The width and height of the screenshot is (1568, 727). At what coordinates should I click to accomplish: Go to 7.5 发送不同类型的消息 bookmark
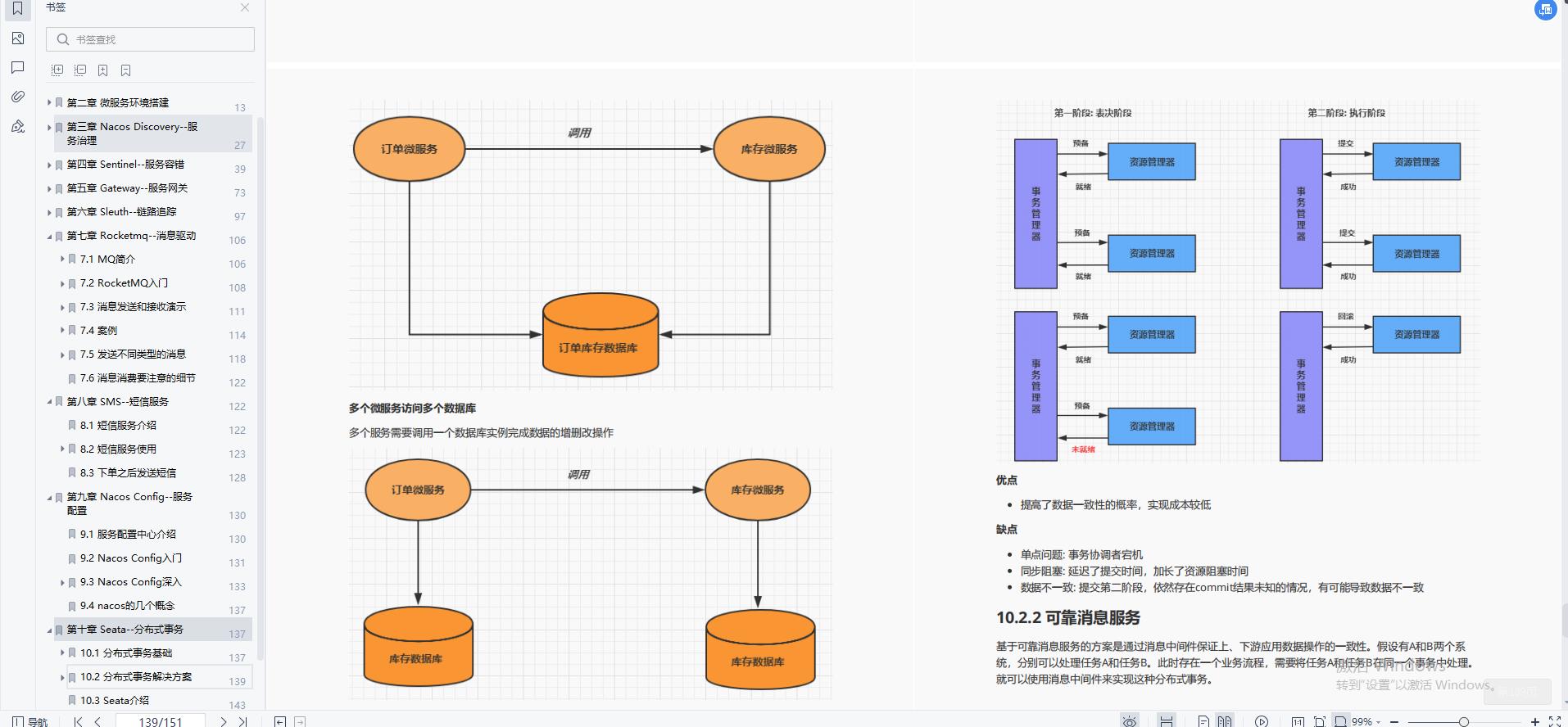(x=133, y=354)
